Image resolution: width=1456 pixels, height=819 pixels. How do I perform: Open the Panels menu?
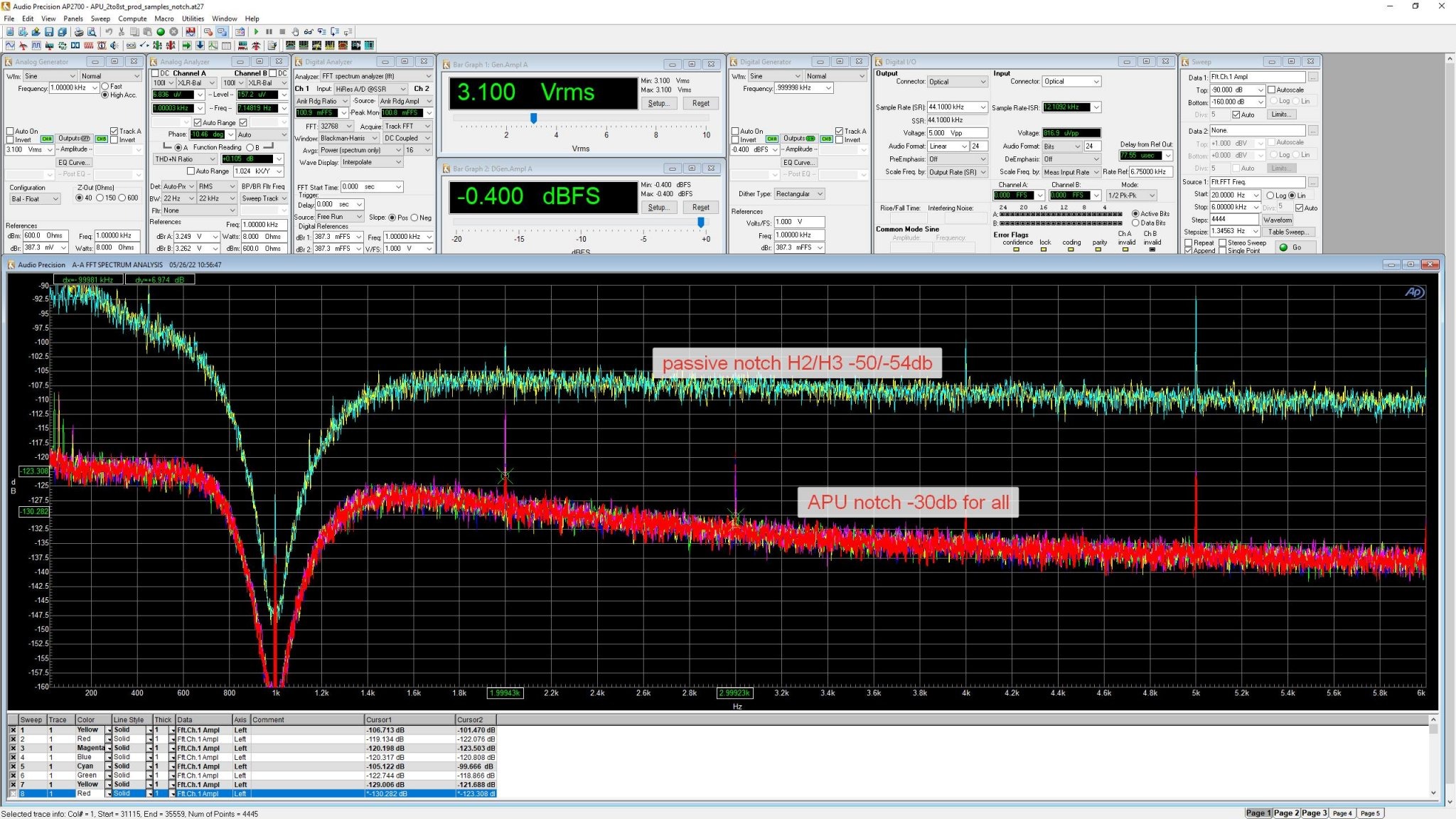(x=73, y=18)
